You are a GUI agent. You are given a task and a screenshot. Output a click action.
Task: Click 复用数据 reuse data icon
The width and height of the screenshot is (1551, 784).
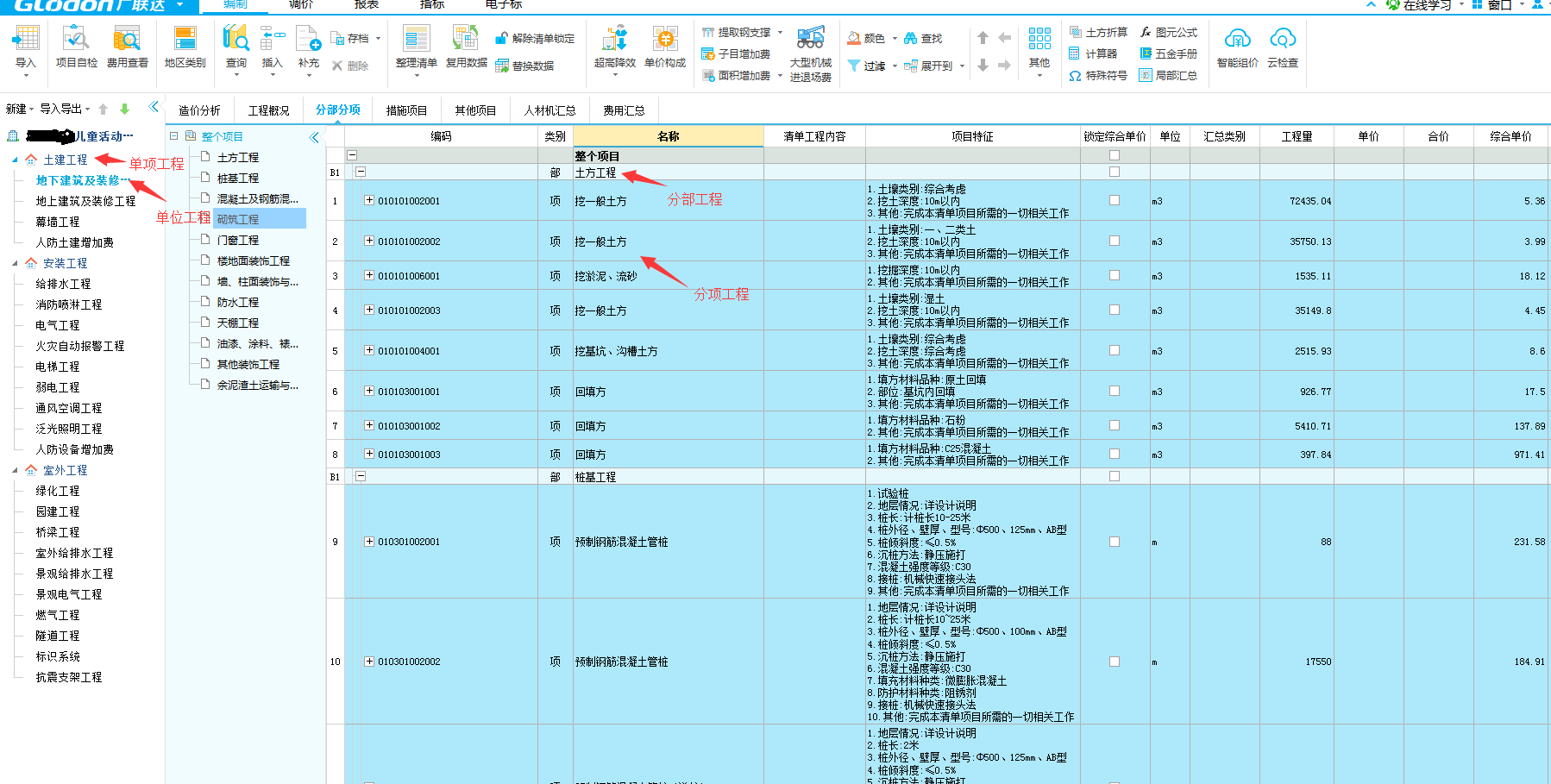[x=466, y=39]
